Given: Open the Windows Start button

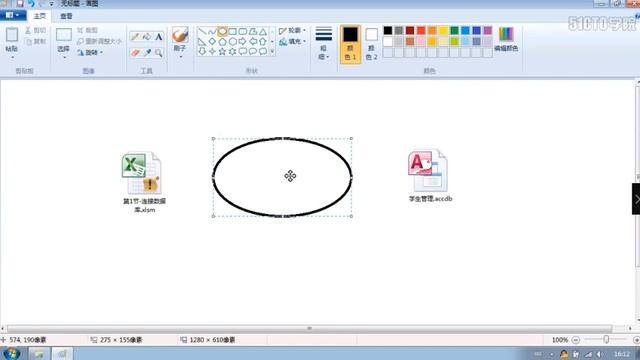Looking at the screenshot, I should (12, 353).
